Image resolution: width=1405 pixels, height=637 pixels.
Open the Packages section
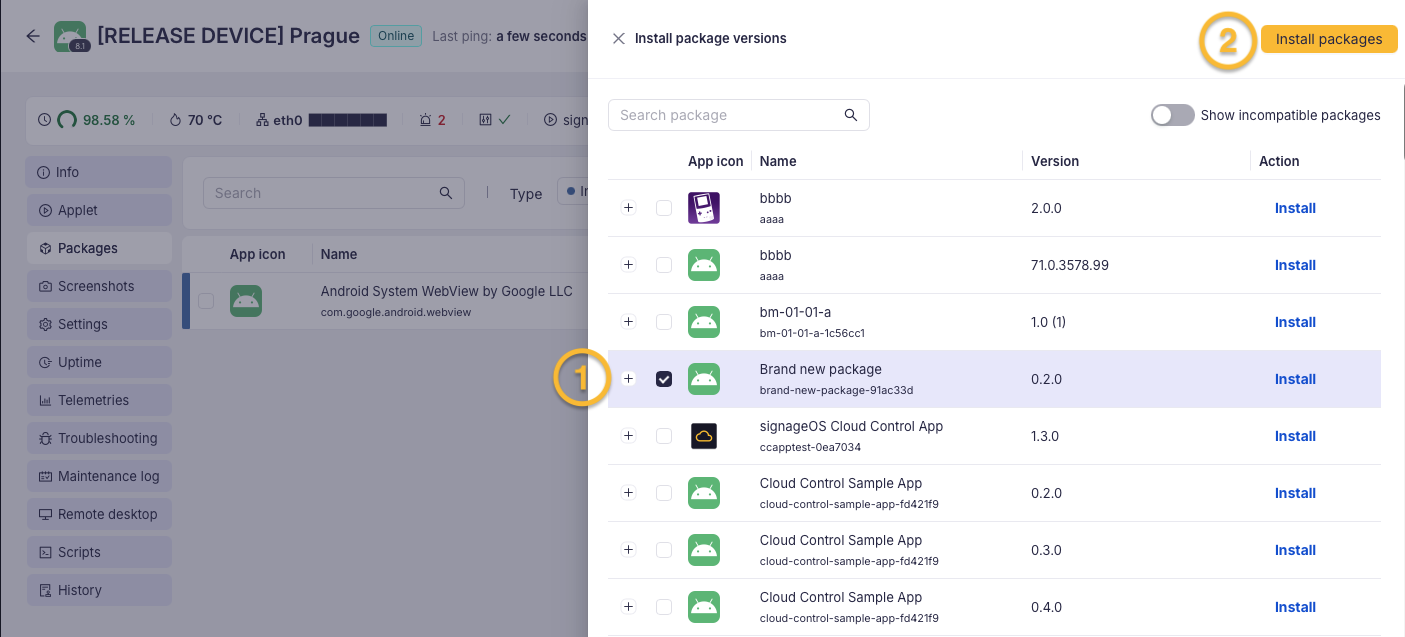(99, 248)
